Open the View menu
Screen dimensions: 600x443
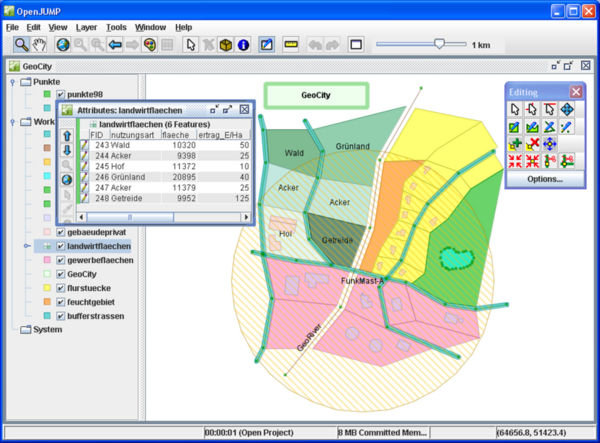(58, 27)
